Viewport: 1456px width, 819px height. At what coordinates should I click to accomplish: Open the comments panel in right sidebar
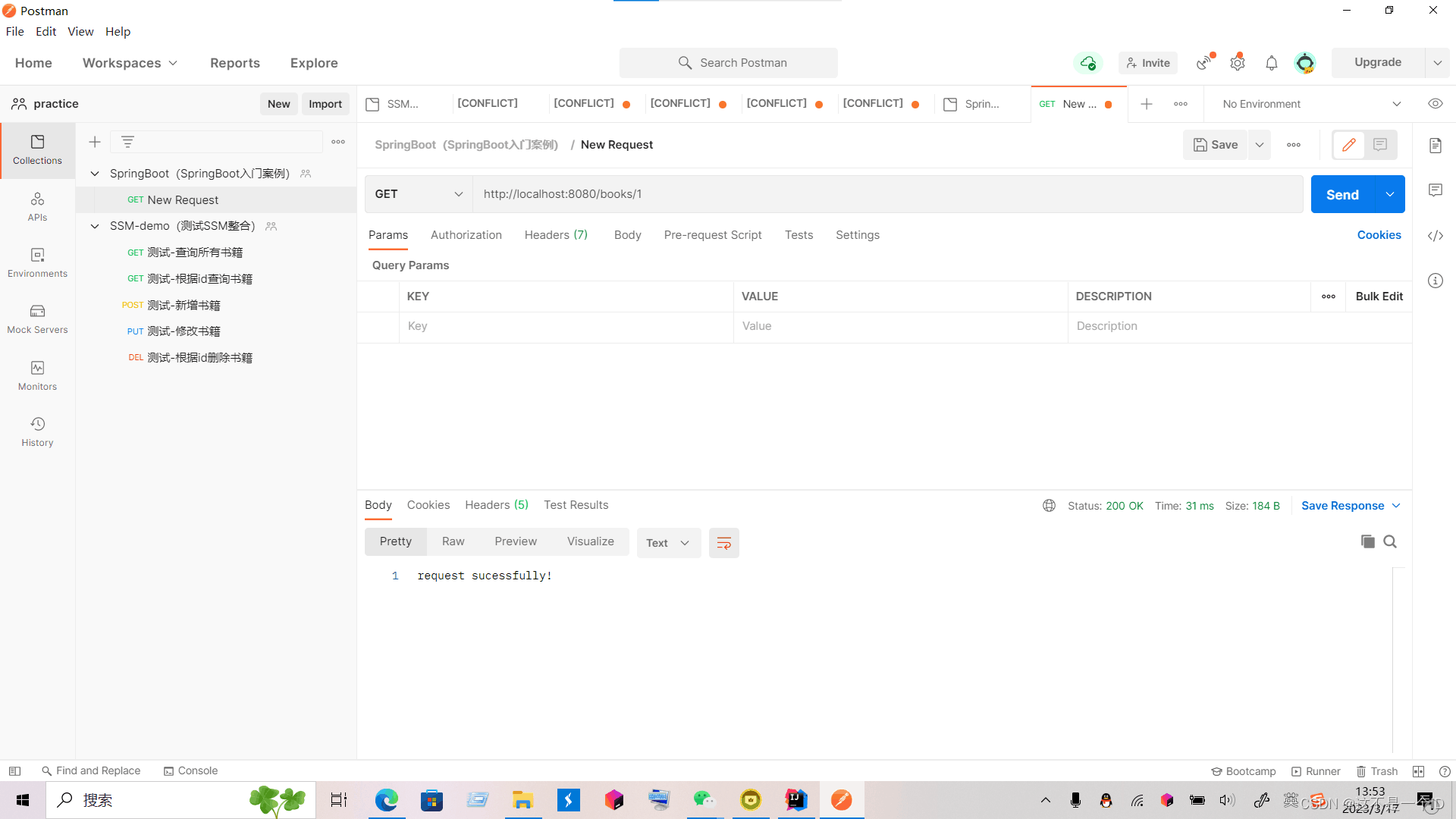coord(1436,190)
